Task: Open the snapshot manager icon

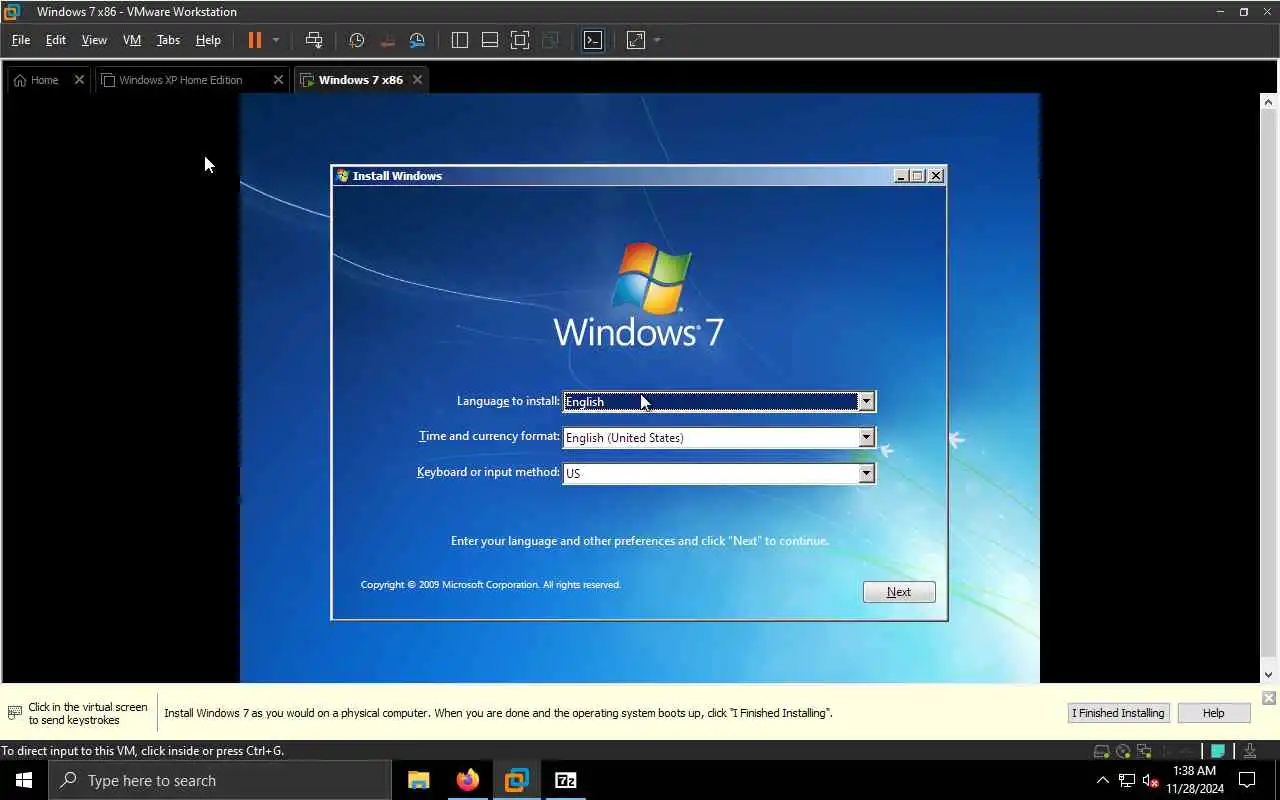Action: [417, 40]
